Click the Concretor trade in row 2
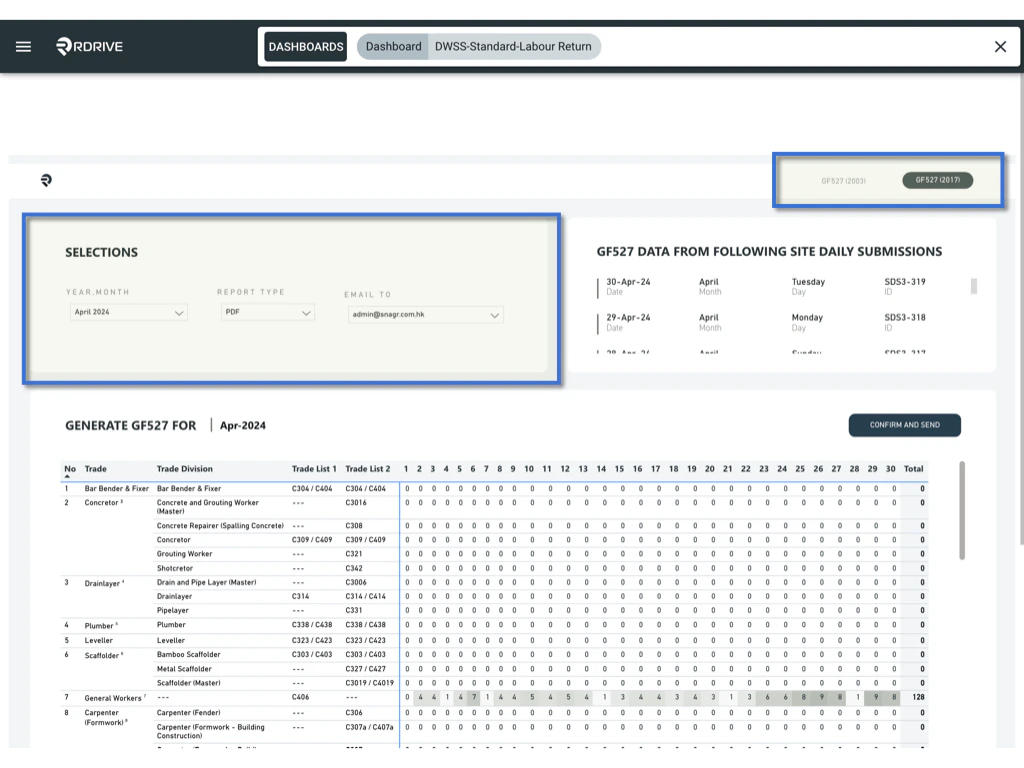 [102, 503]
